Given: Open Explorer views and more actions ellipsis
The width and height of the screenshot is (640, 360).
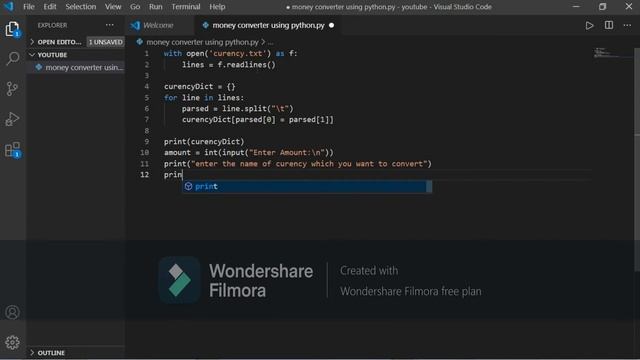Looking at the screenshot, I should tap(109, 25).
